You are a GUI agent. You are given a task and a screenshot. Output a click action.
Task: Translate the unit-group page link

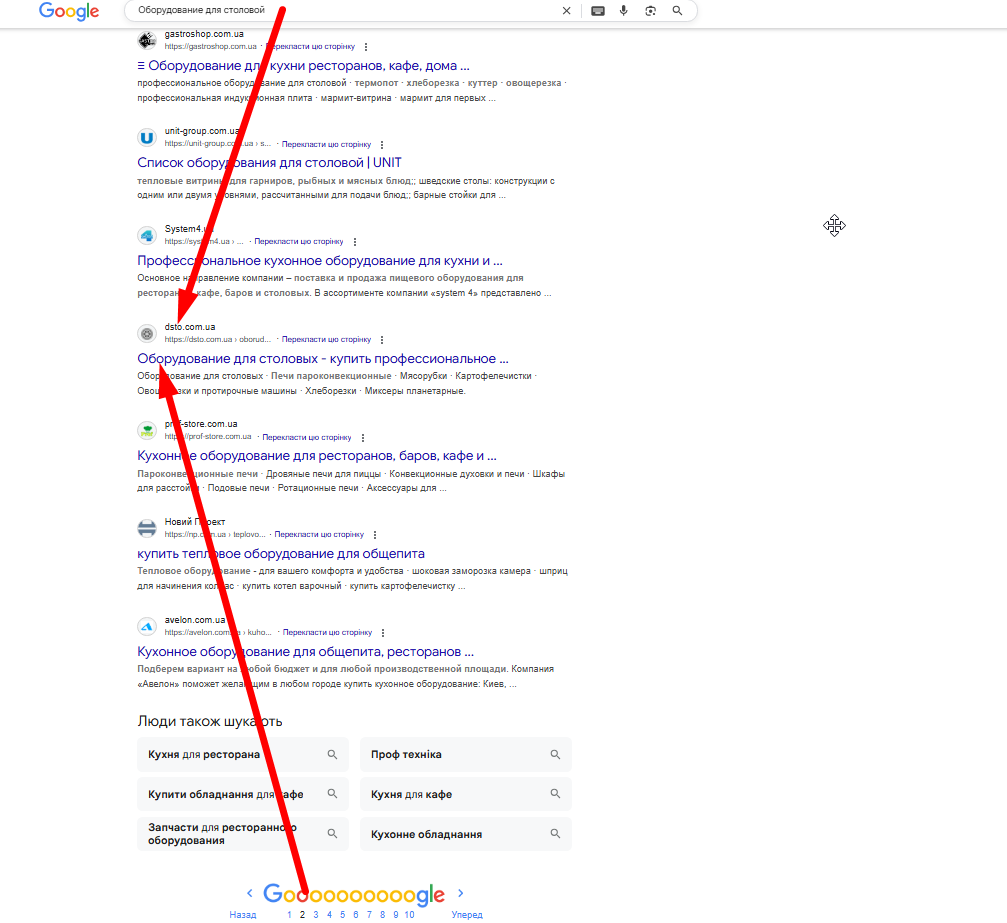[326, 145]
